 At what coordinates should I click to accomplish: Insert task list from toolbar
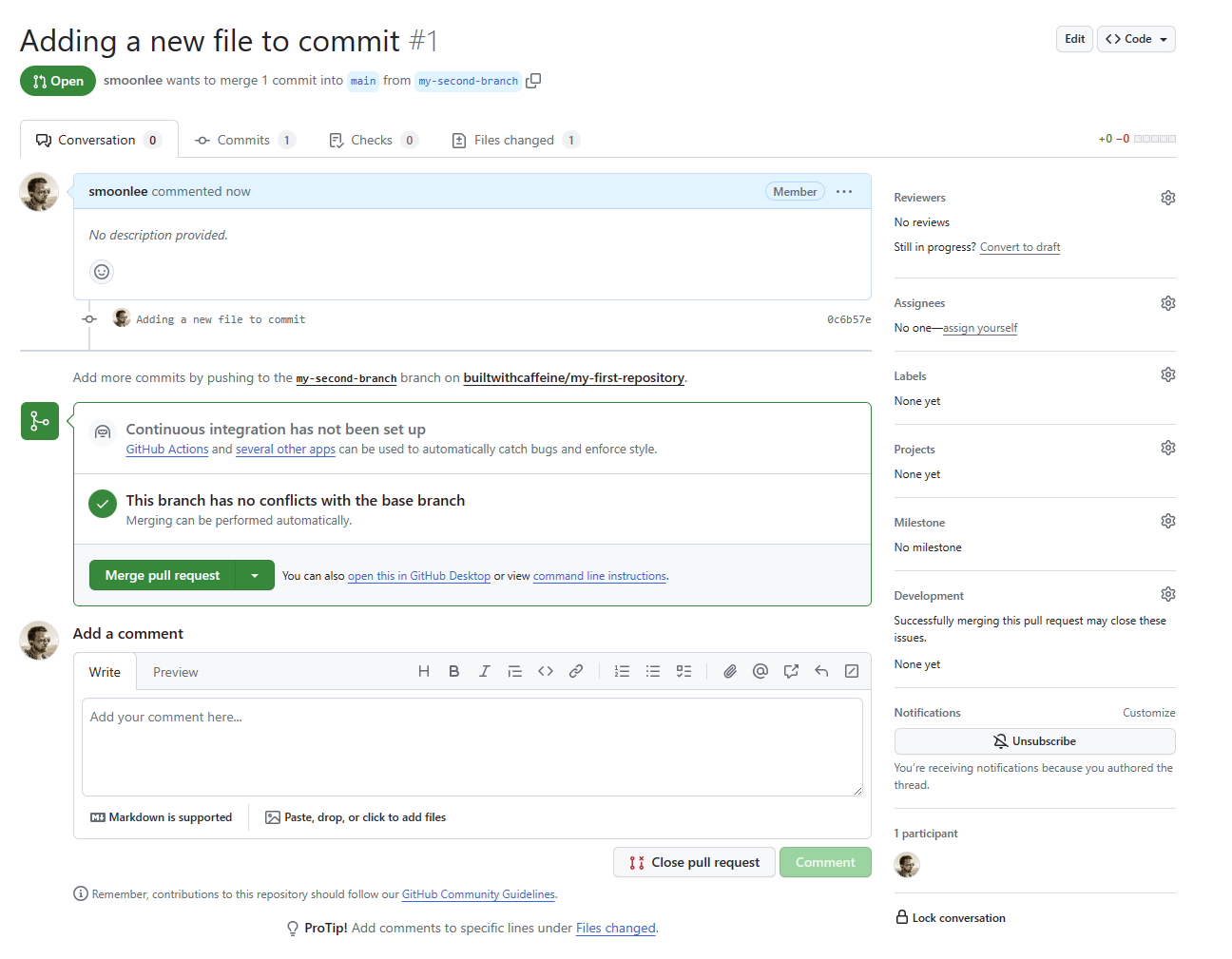coord(683,672)
